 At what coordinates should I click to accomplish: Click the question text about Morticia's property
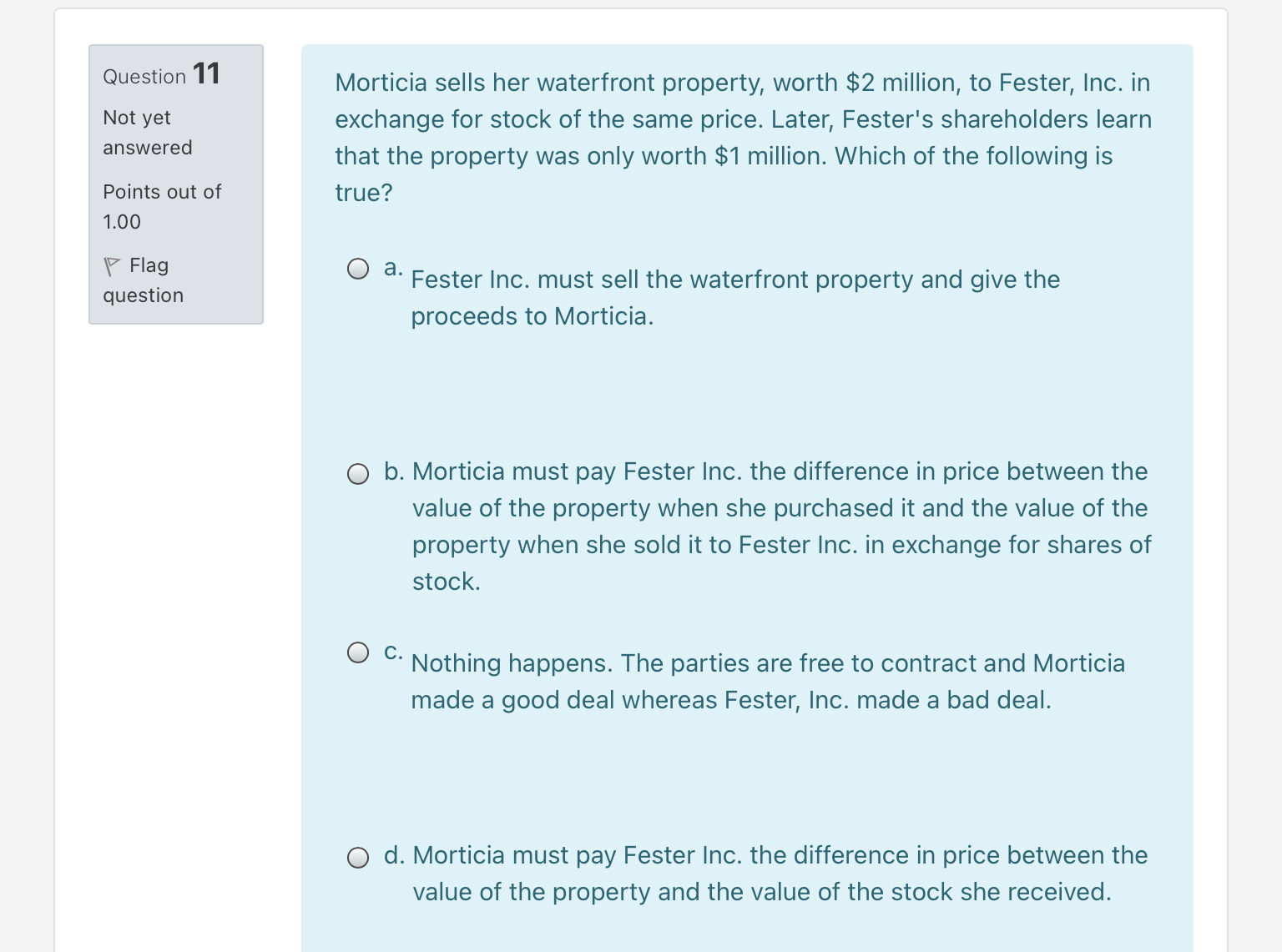(743, 137)
